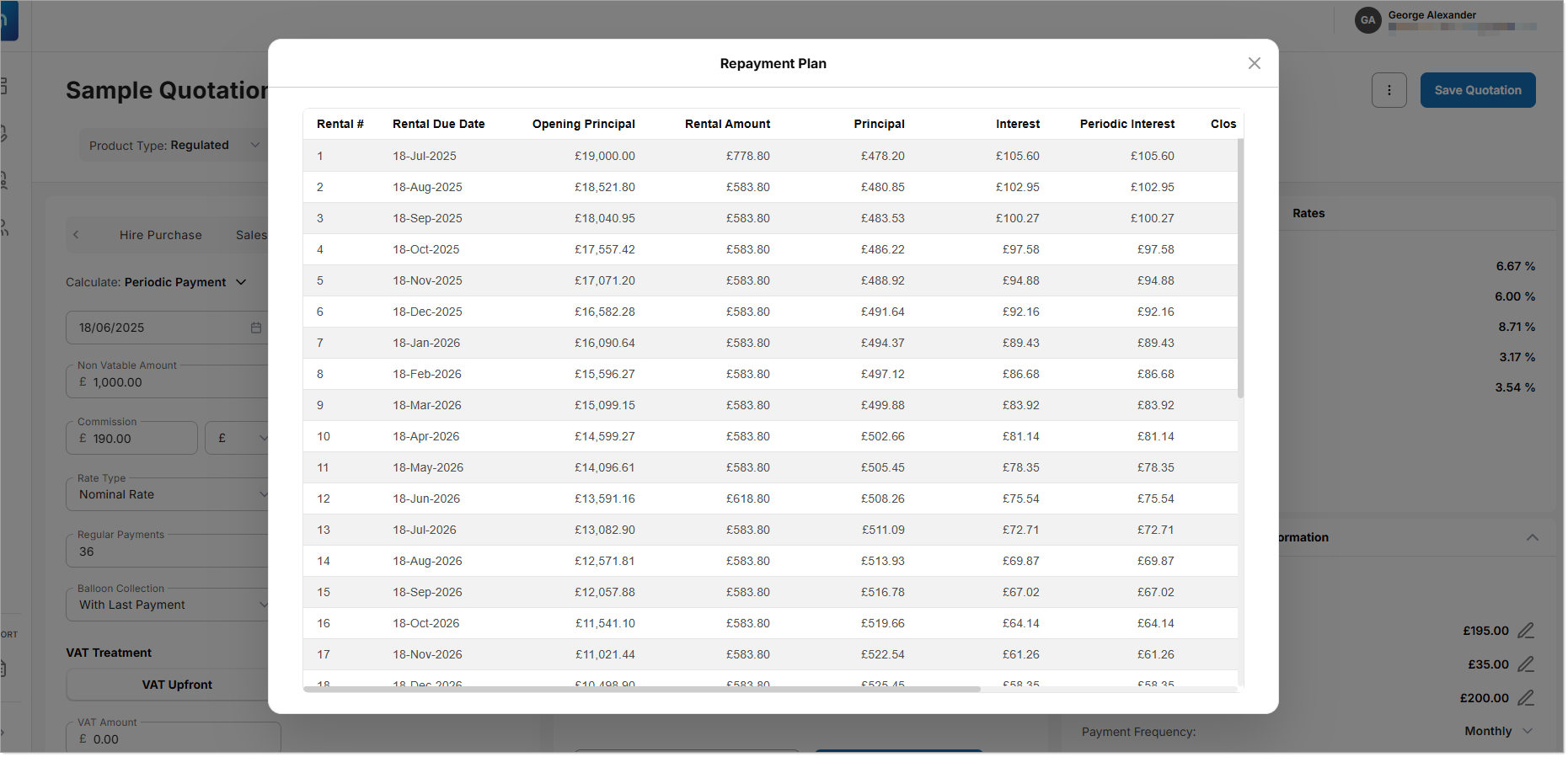The width and height of the screenshot is (1568, 757).
Task: Click the Non Vatable Amount field
Action: (x=169, y=382)
